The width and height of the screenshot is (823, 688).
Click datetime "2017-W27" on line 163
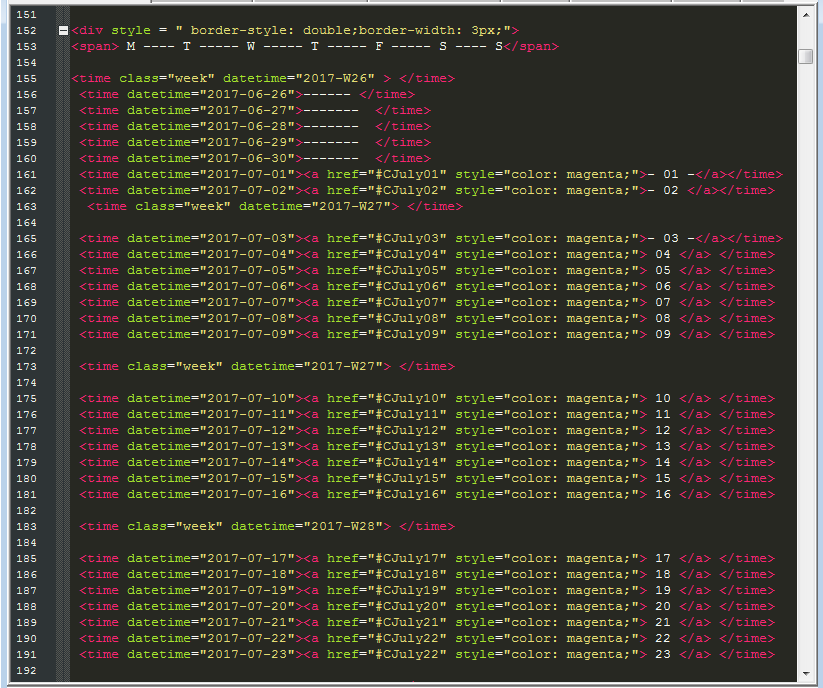point(351,207)
